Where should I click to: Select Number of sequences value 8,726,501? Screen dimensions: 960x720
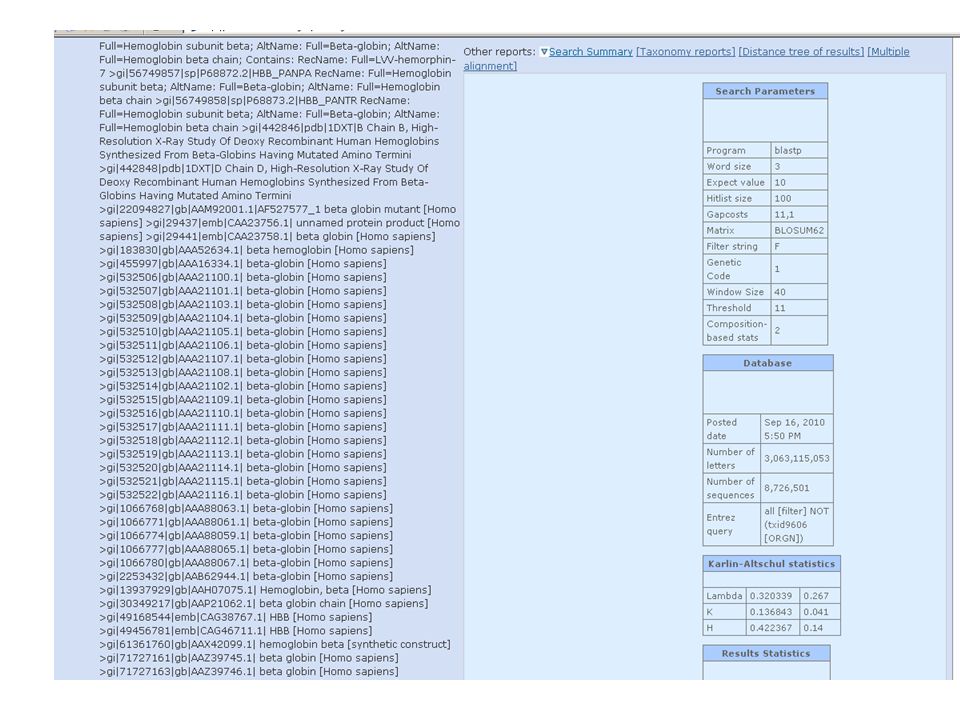tap(786, 488)
